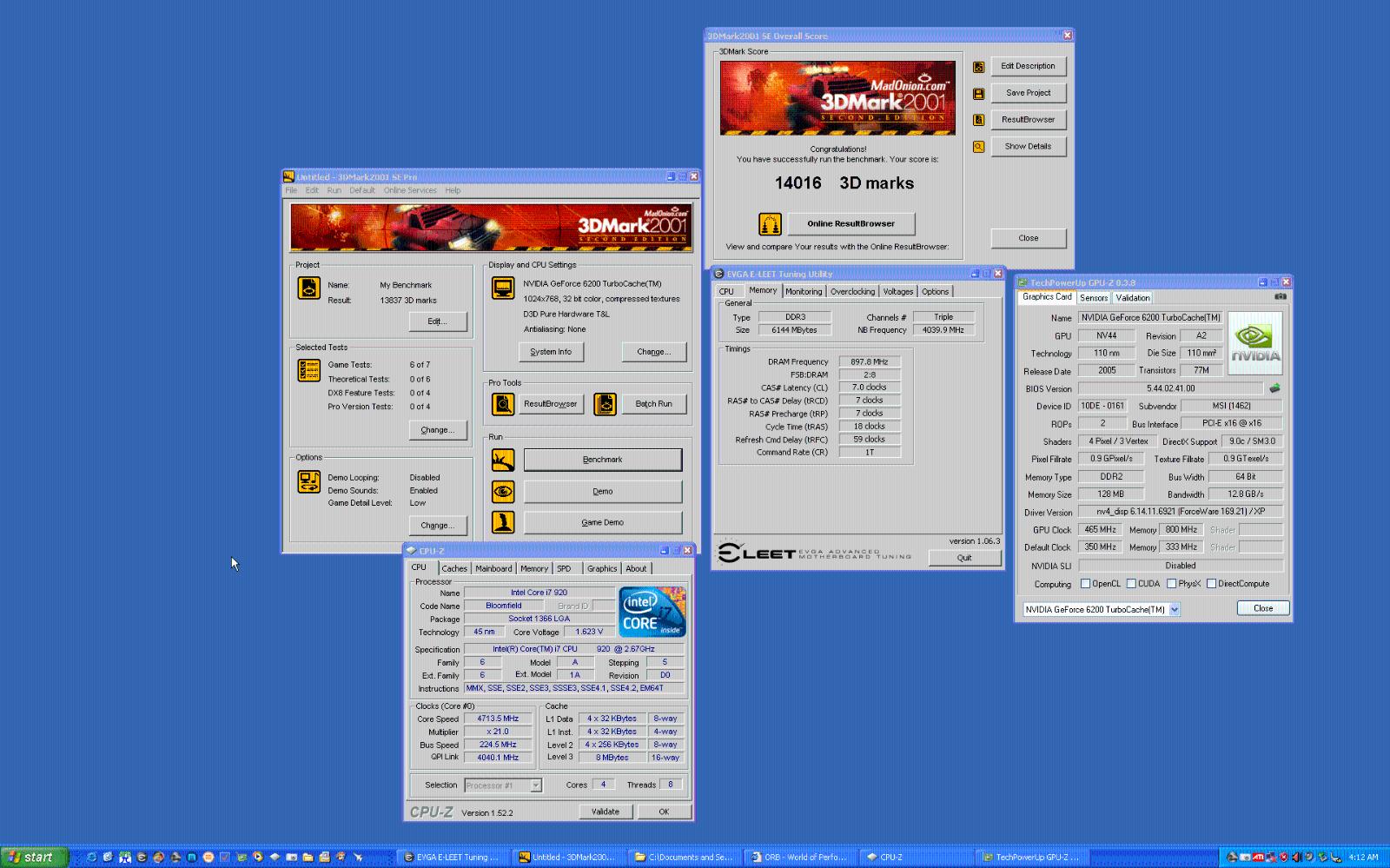Click the Online ResultBrowser yellow icon
The height and width of the screenshot is (868, 1390).
770,224
